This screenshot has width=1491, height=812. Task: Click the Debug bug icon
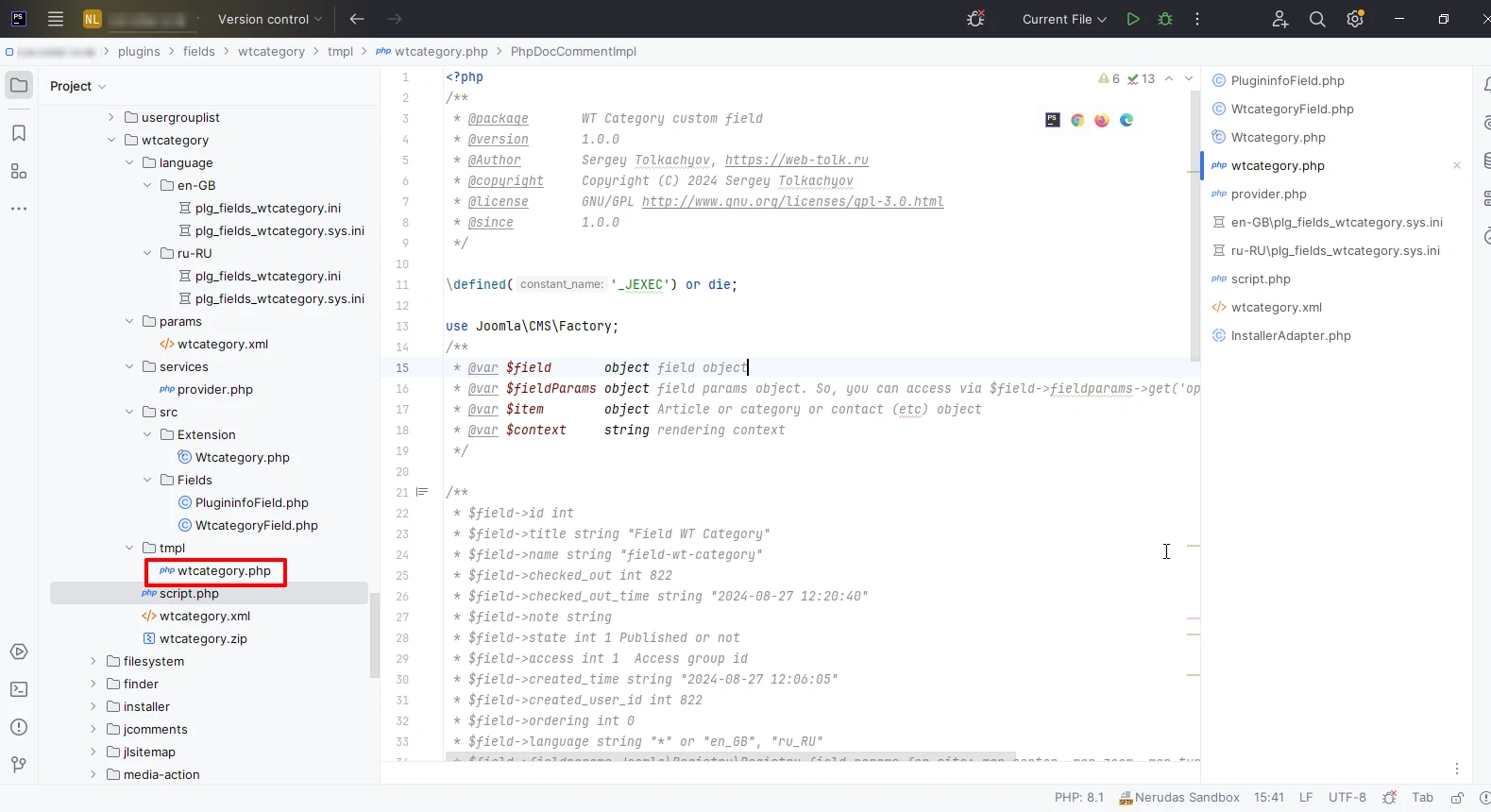(1165, 19)
